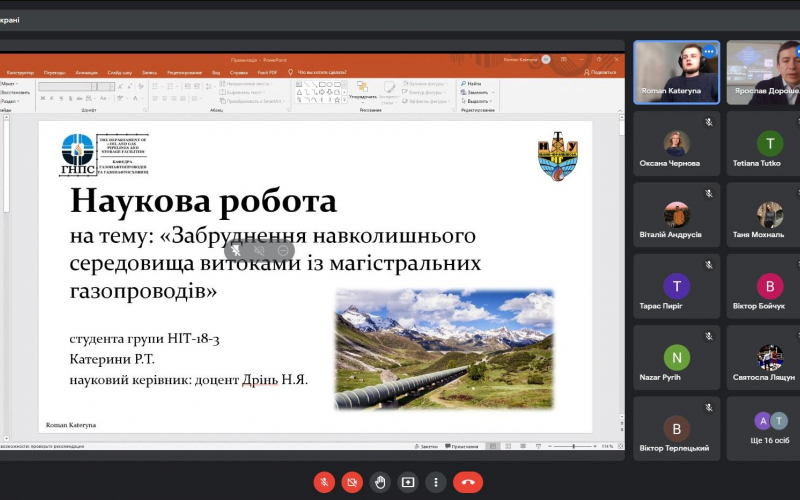Click Восстановить in the slides group
The image size is (800, 500).
click(x=15, y=92)
